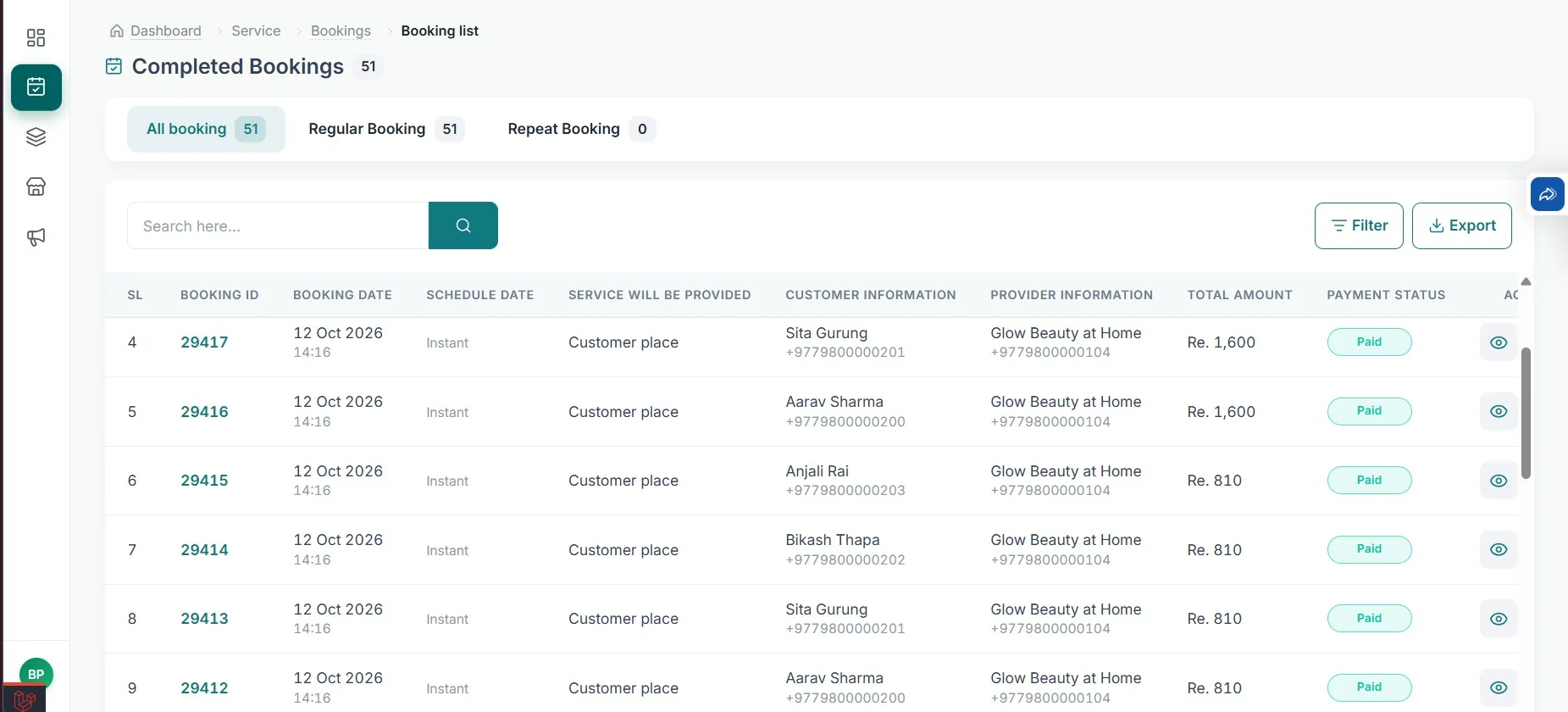Select the bookings calendar icon in sidebar
This screenshot has height=712, width=1568.
(36, 87)
